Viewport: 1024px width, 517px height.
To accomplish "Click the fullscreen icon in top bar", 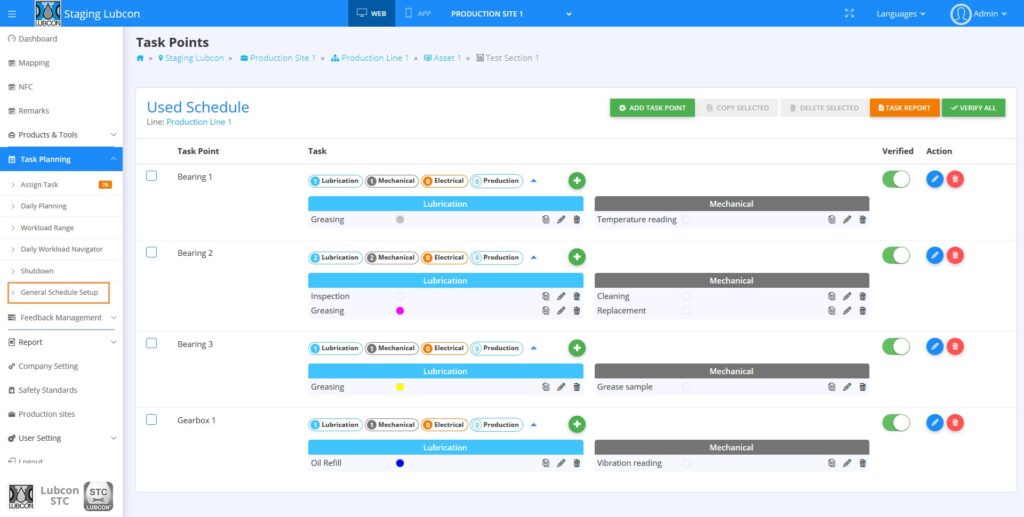I will 849,14.
